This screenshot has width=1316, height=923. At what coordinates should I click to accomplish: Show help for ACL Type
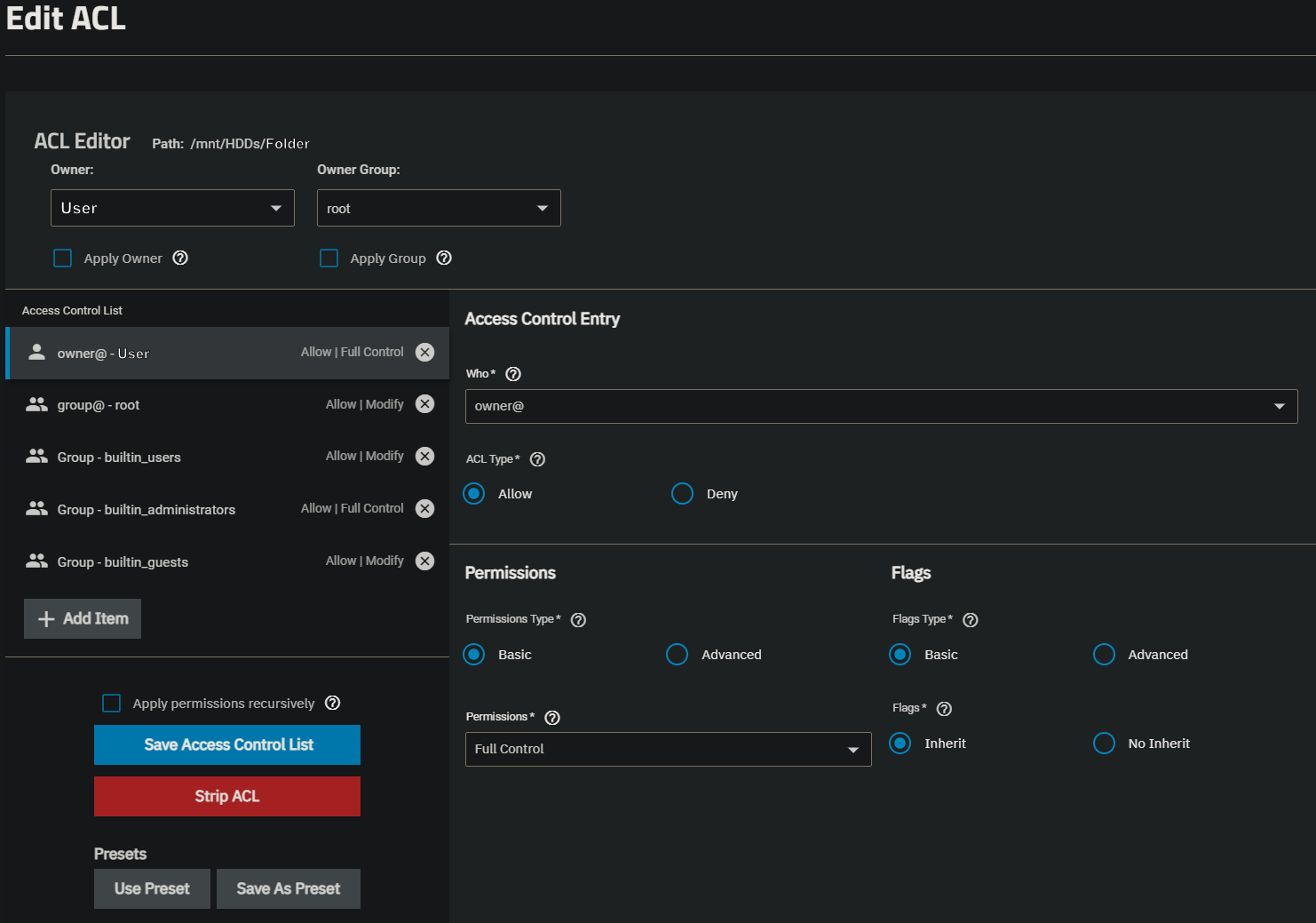point(537,459)
